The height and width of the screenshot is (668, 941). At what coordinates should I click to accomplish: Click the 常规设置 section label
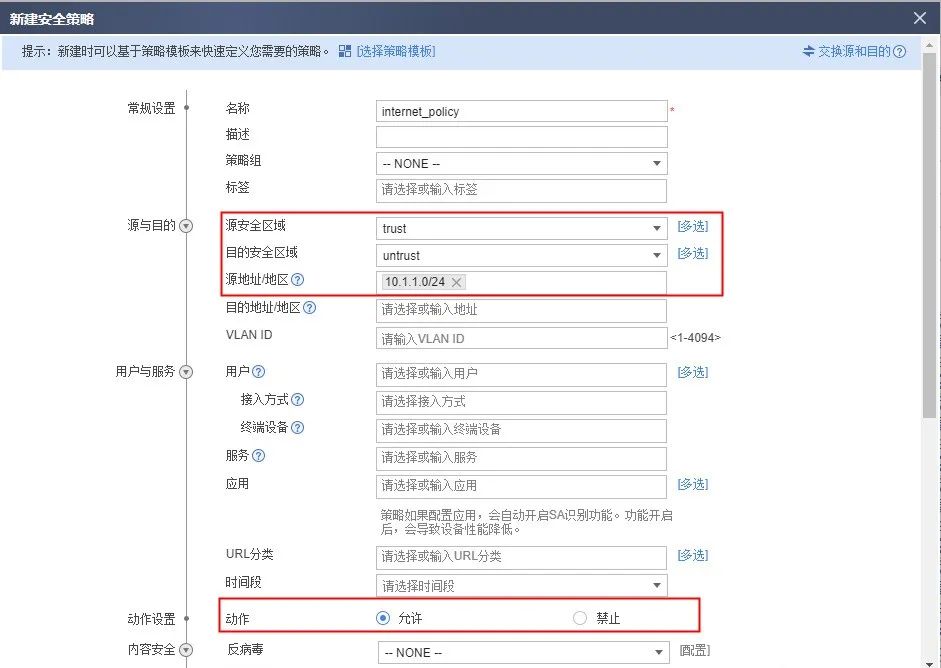(x=151, y=108)
